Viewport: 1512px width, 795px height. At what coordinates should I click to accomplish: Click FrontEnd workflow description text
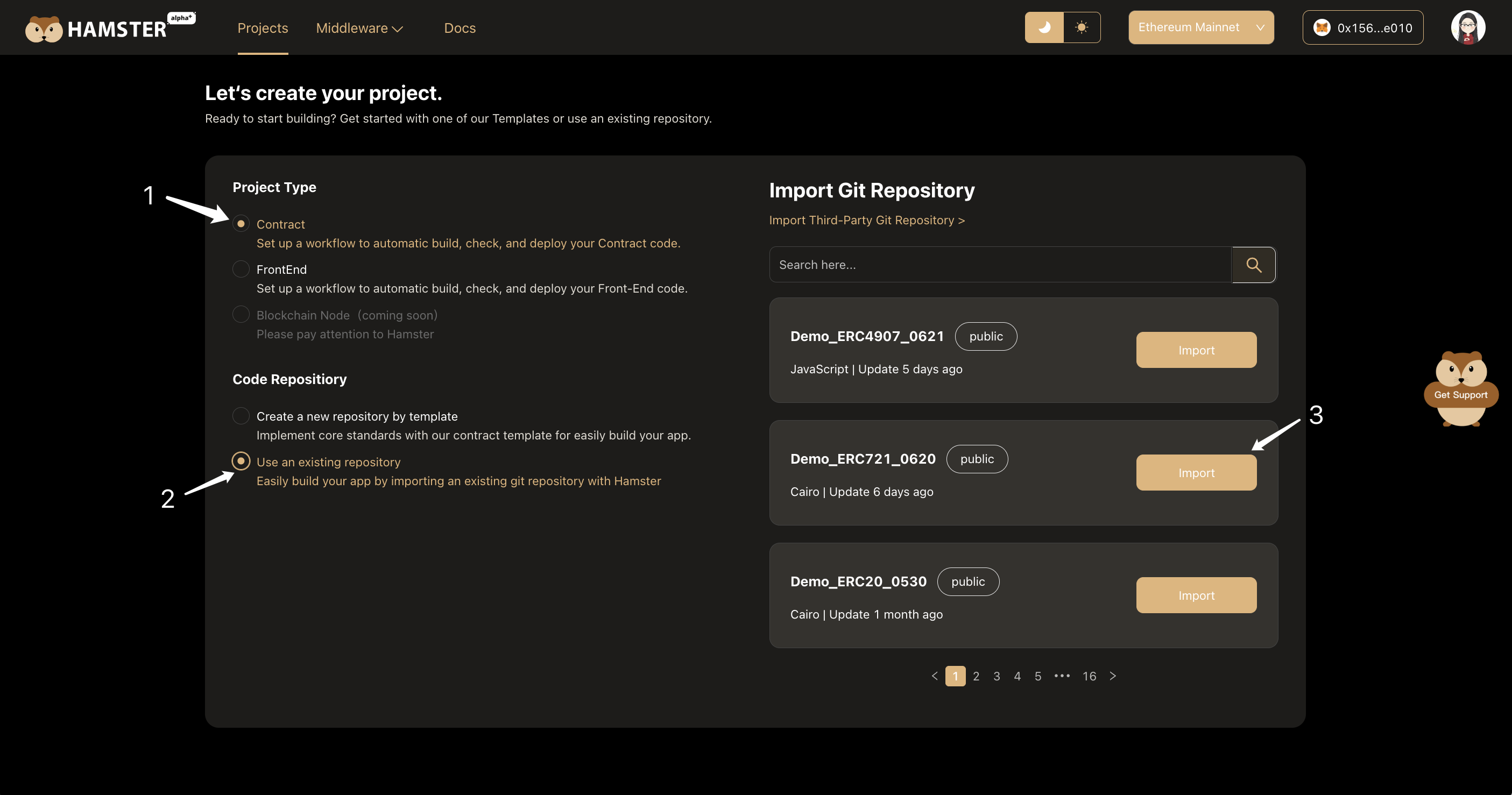[x=472, y=288]
